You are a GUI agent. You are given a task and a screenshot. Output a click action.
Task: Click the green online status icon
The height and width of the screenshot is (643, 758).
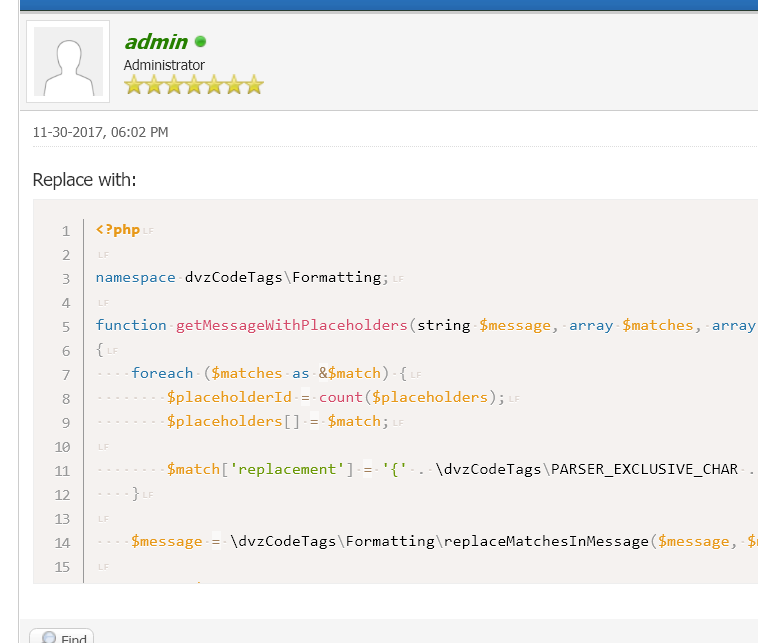tap(201, 42)
